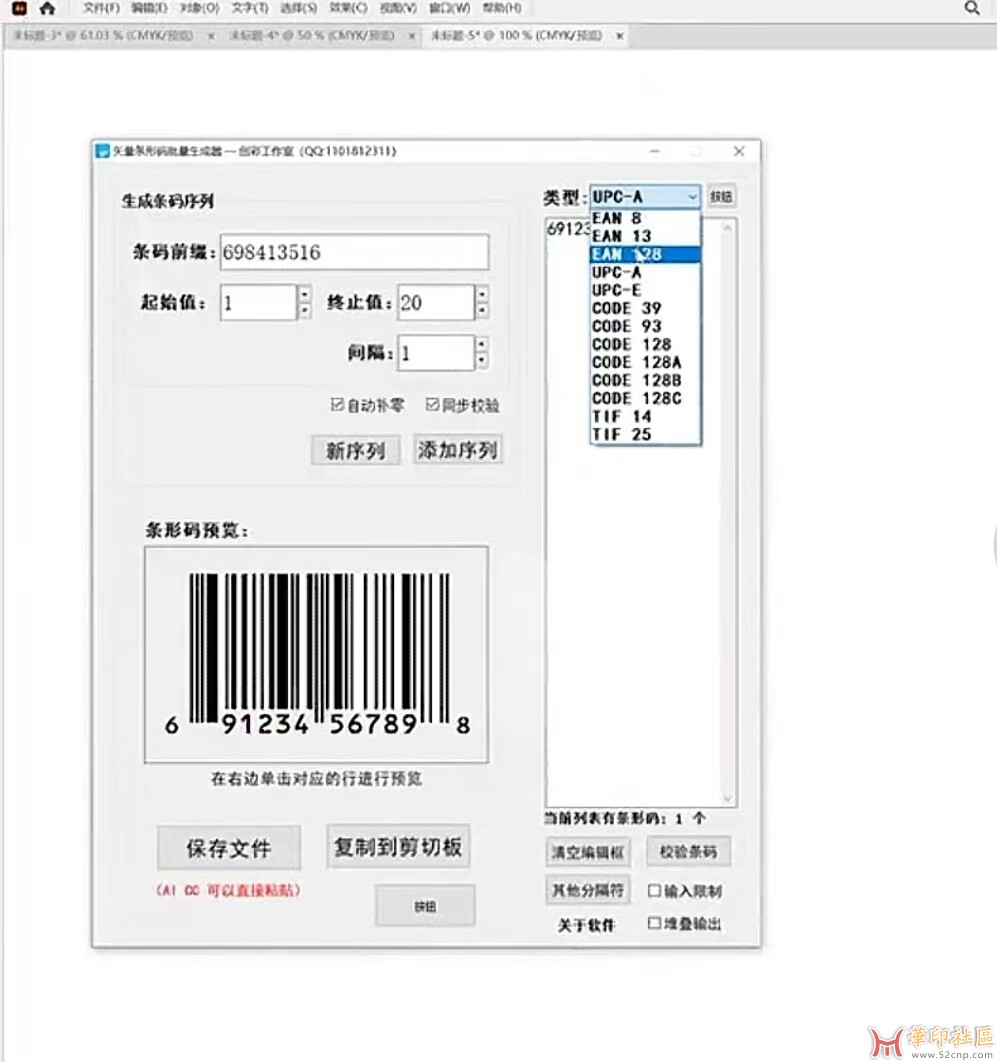997x1062 pixels.
Task: Click the small 按钮 next to 类型 dropdown
Action: click(721, 196)
